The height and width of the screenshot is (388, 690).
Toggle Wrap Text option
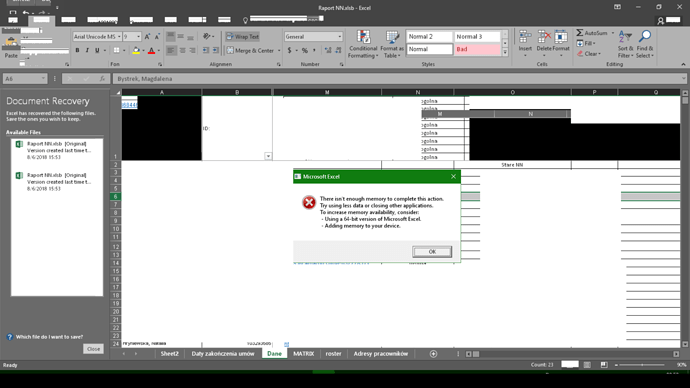click(242, 37)
